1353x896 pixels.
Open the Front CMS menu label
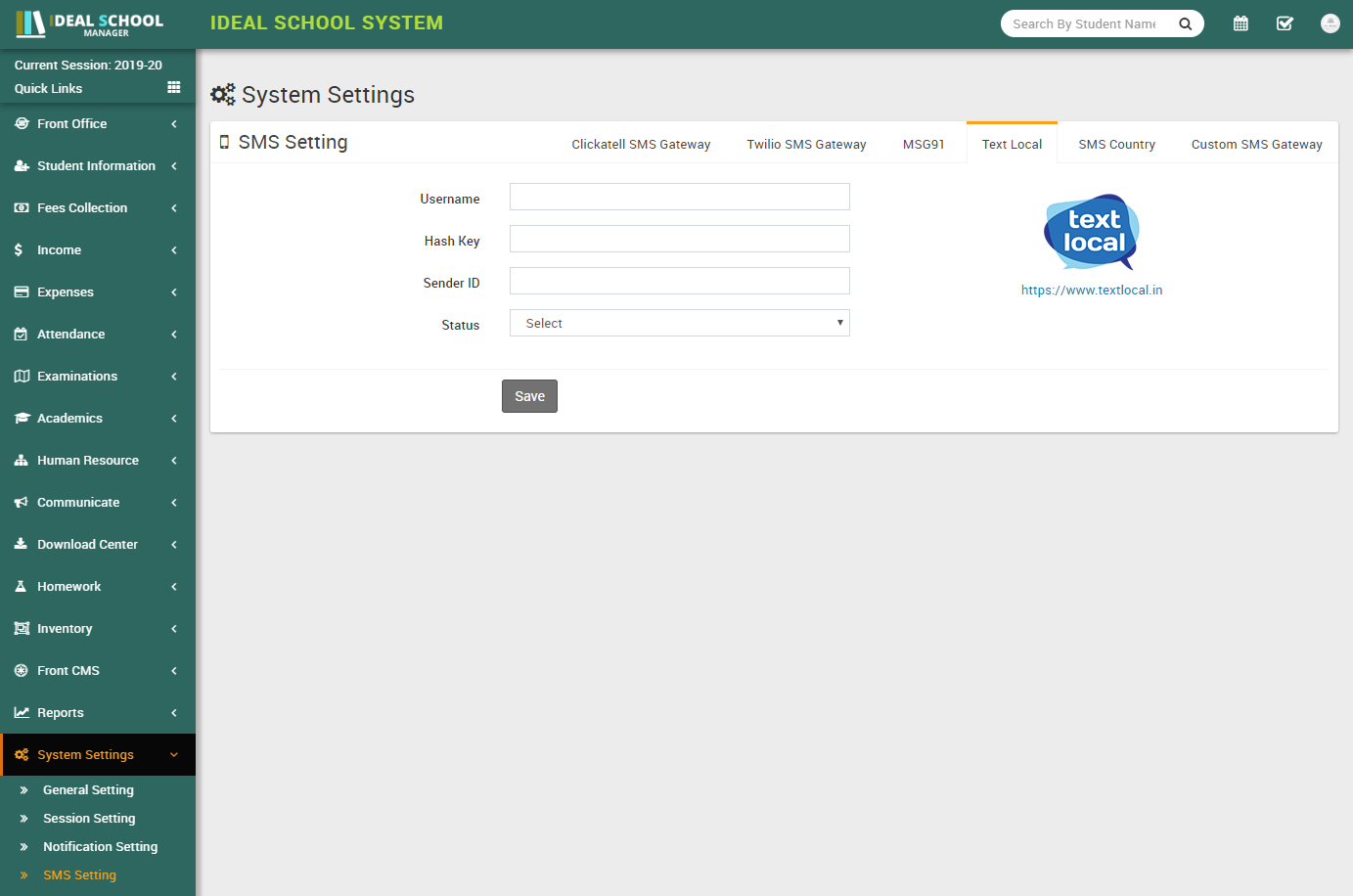[68, 670]
